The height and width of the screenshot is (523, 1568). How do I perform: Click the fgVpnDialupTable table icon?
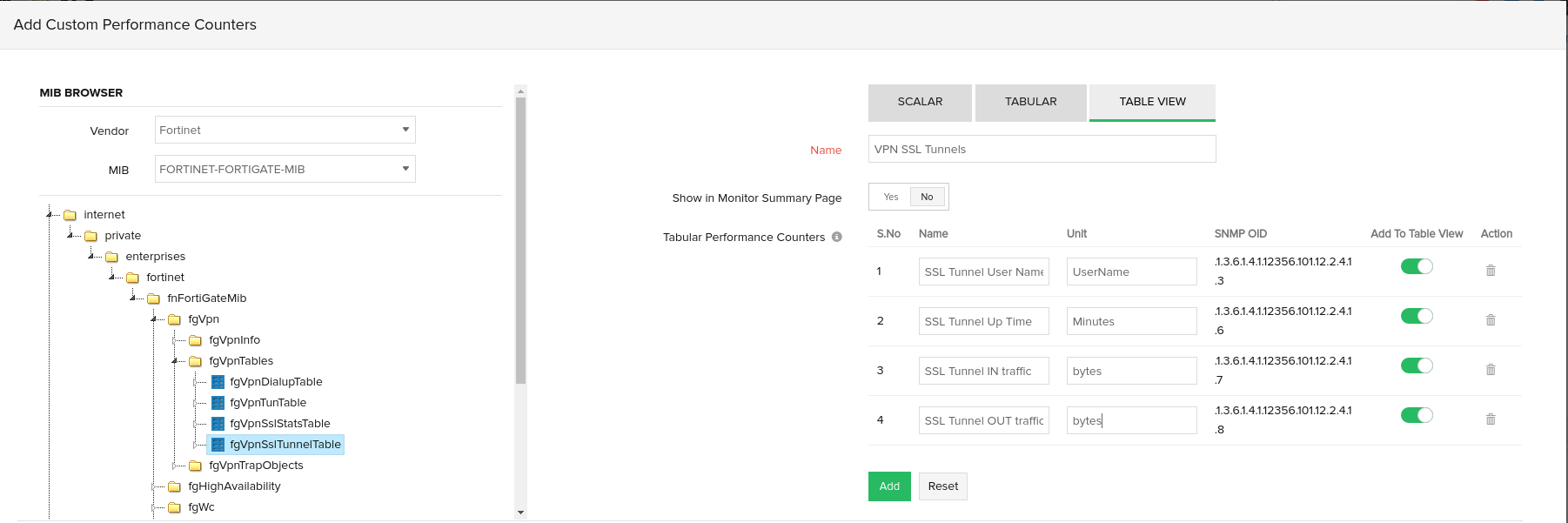pos(218,382)
